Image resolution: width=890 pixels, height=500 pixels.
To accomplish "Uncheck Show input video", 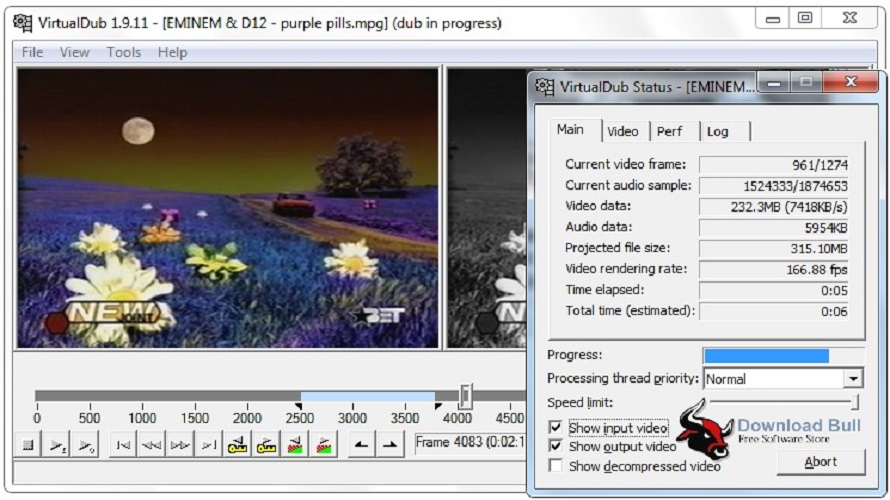I will (556, 428).
